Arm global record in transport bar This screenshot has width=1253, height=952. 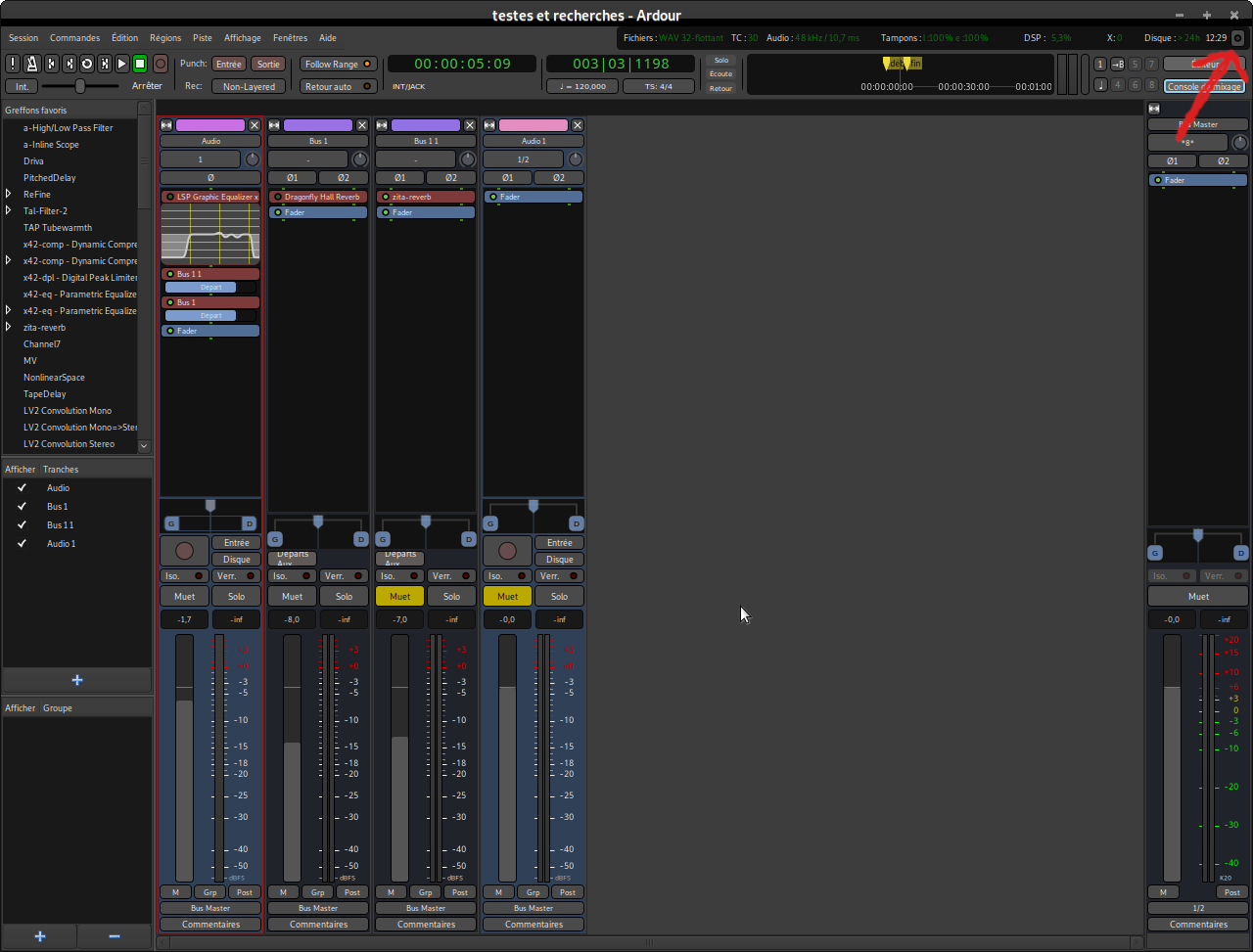click(161, 64)
